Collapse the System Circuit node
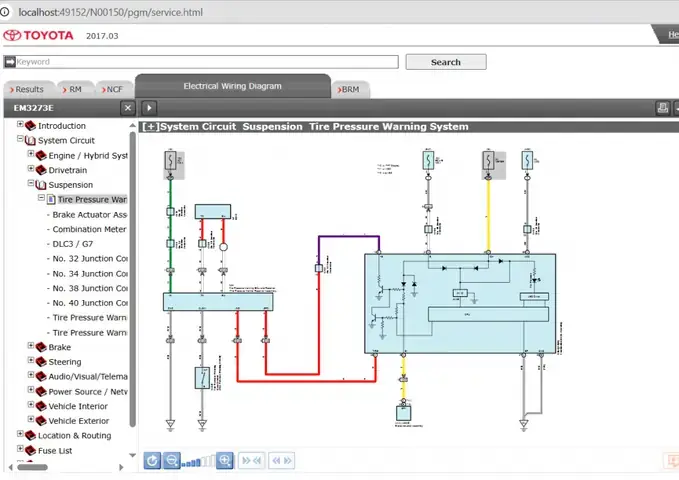679x480 pixels. tap(20, 139)
